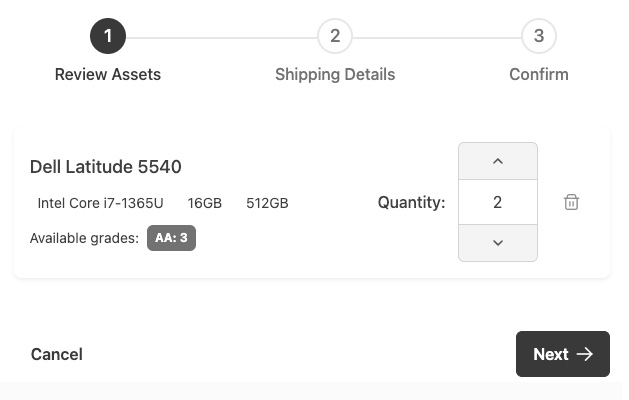Click the 512GB storage spec

click(267, 203)
